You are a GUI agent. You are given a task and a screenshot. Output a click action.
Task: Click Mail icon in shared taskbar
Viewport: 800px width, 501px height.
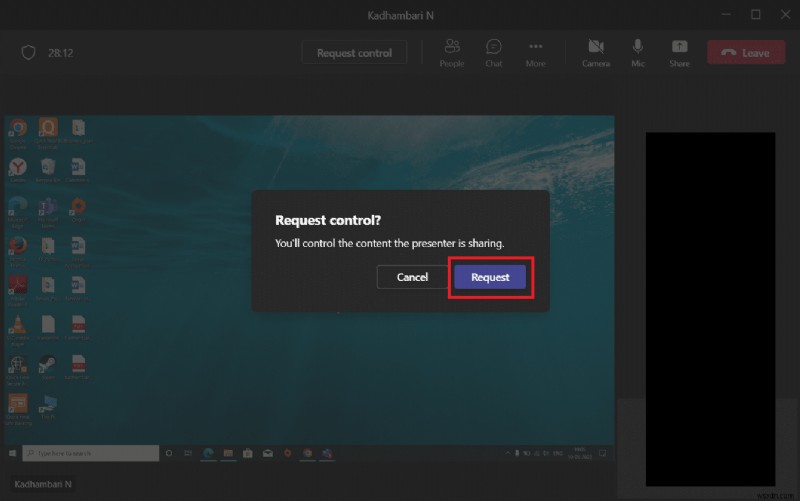(x=268, y=453)
